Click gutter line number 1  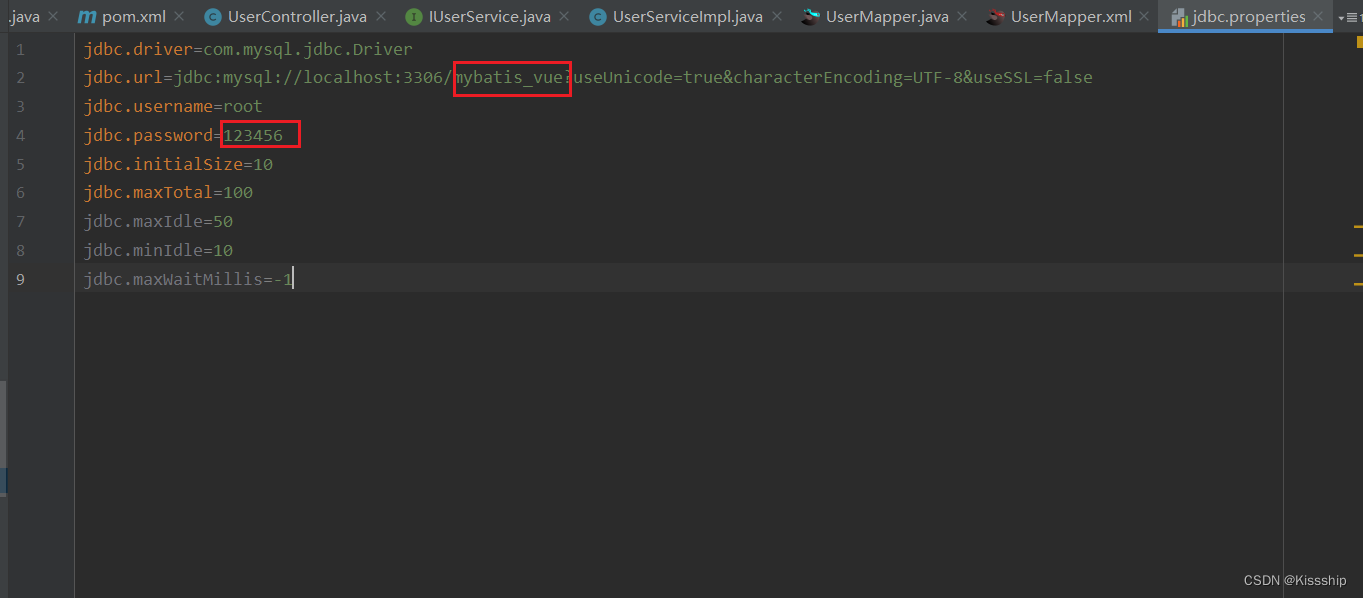pyautogui.click(x=21, y=49)
